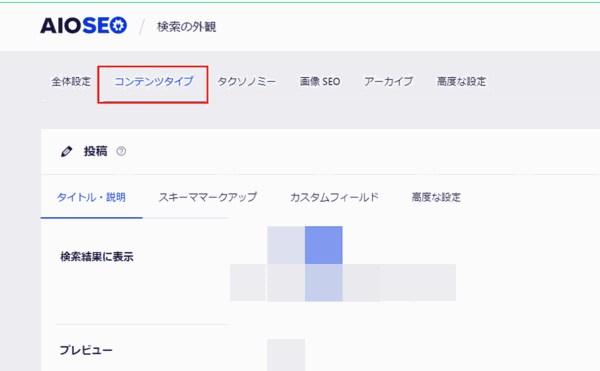Open the カスタムフィールド sub-tab
The width and height of the screenshot is (600, 371).
[x=334, y=197]
